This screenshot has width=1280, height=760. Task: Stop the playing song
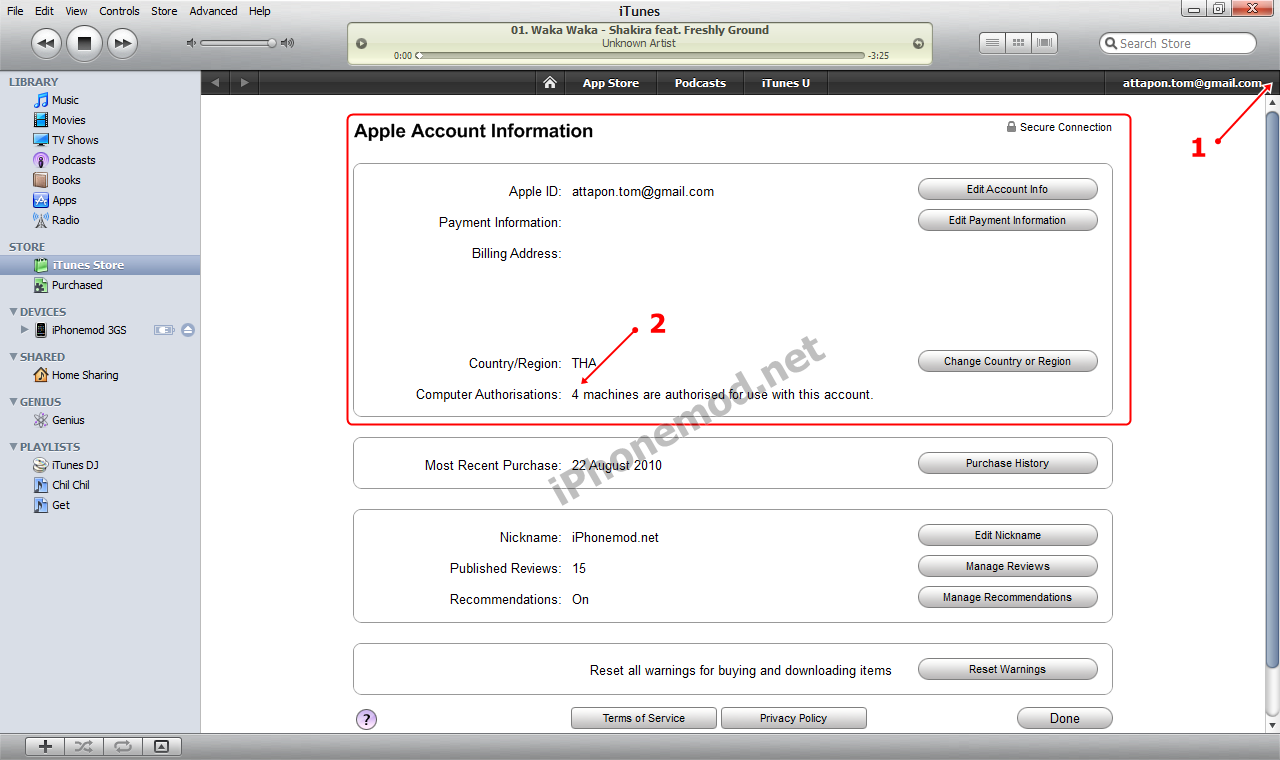84,43
